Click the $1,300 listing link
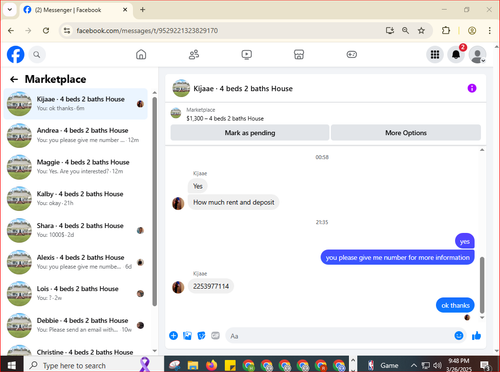This screenshot has width=500, height=372. point(225,118)
